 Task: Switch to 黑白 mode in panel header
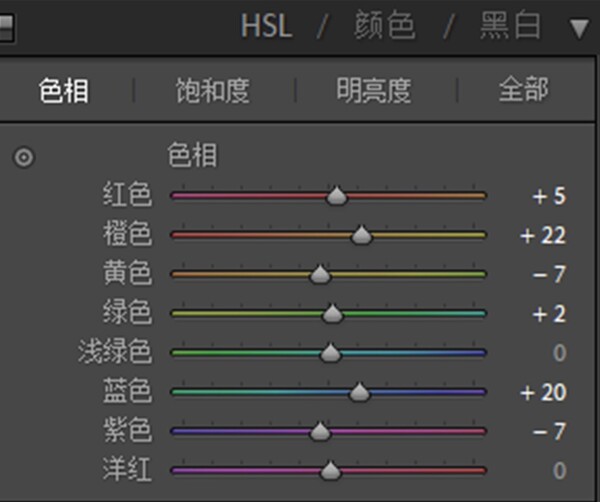(510, 25)
